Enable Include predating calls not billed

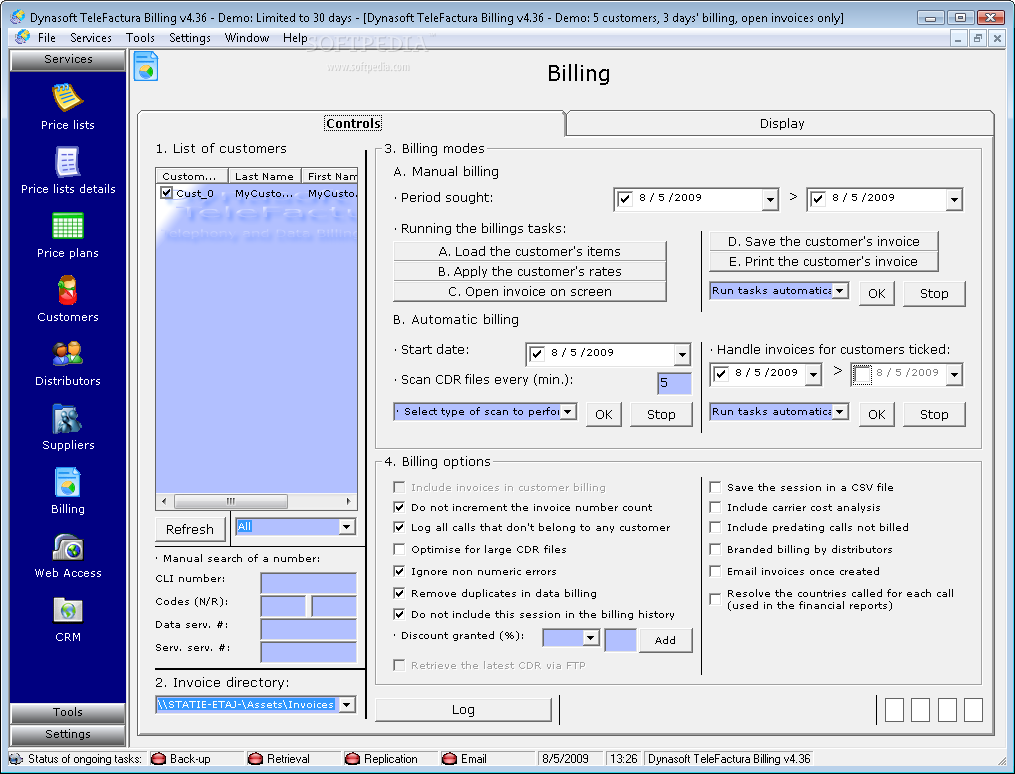tap(715, 527)
